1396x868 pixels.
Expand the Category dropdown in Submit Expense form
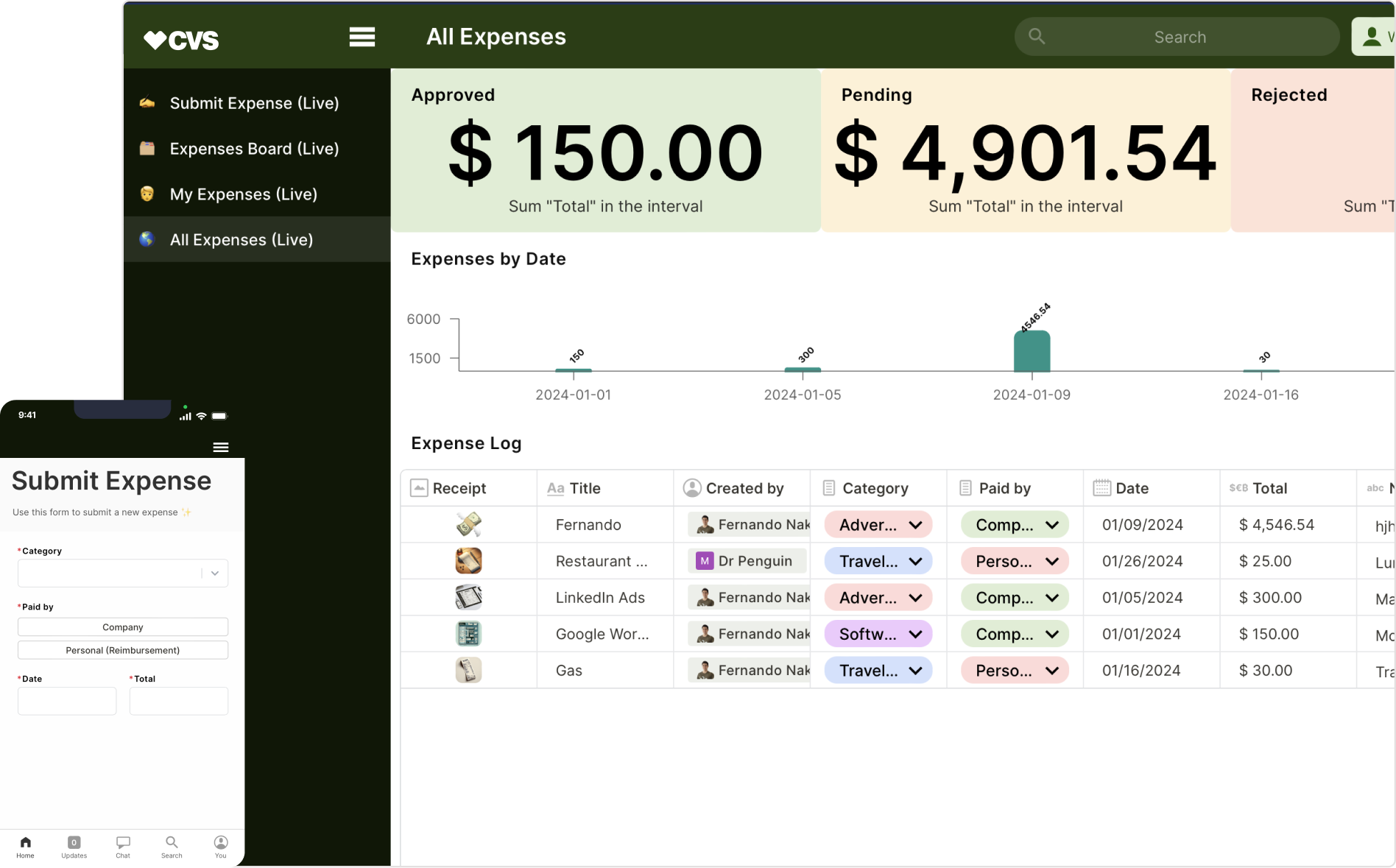(x=214, y=574)
